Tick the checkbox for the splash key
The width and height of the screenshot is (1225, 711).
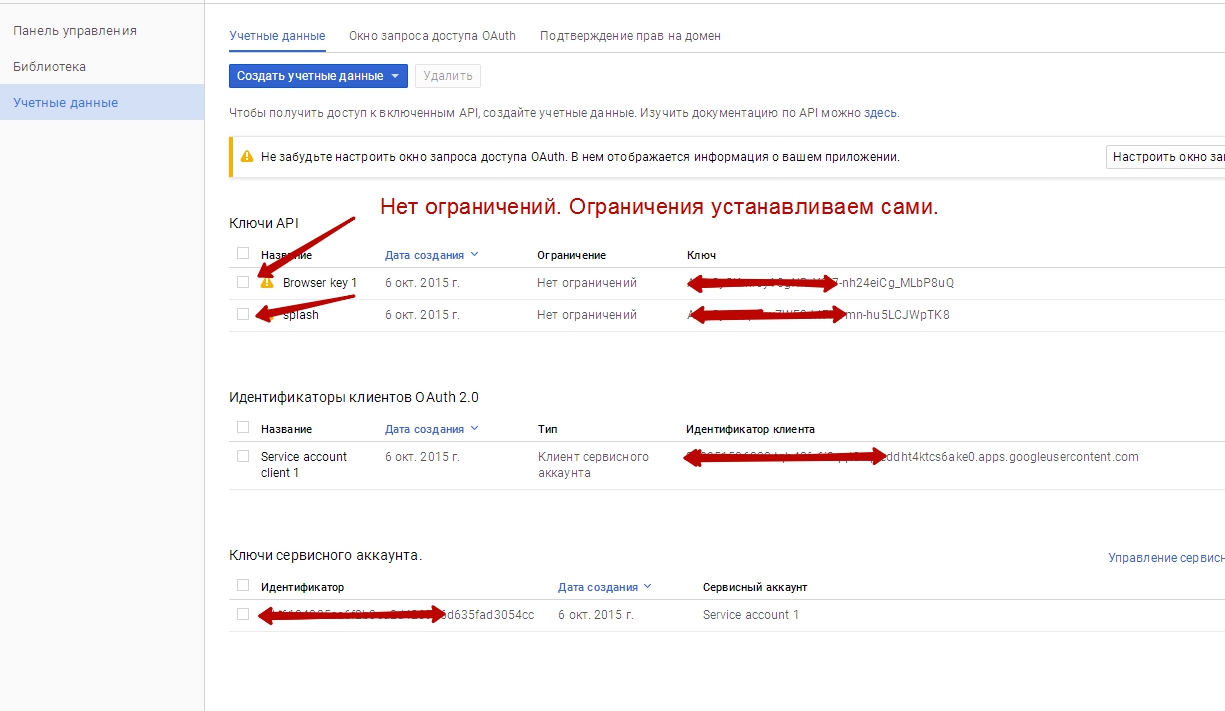tap(243, 314)
